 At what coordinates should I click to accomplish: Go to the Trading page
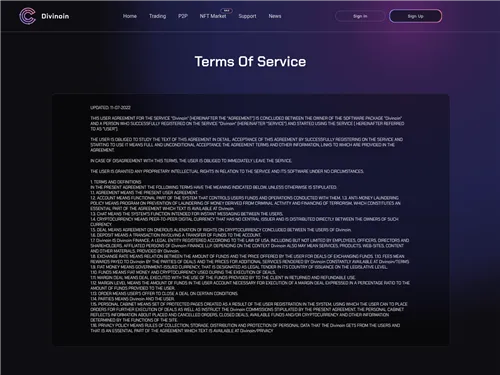click(x=157, y=16)
